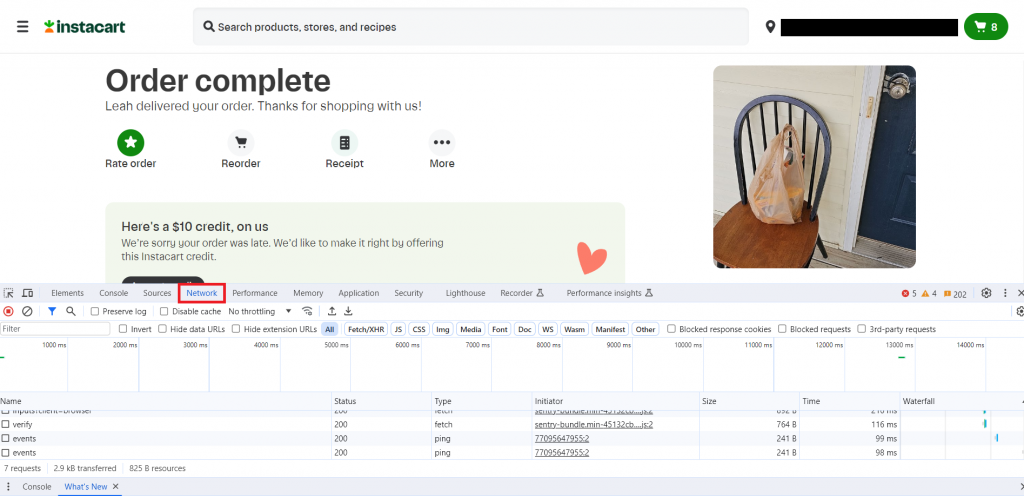
Task: Check Hide data URLs
Action: pos(163,329)
